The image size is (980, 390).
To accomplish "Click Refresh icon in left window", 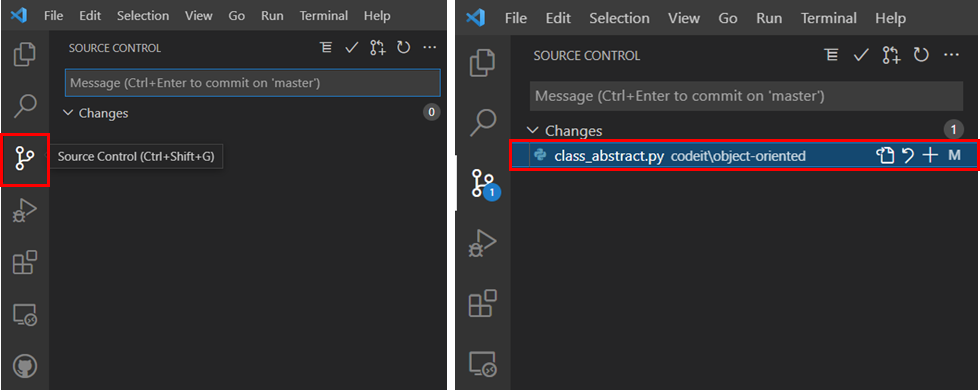I will (x=403, y=48).
